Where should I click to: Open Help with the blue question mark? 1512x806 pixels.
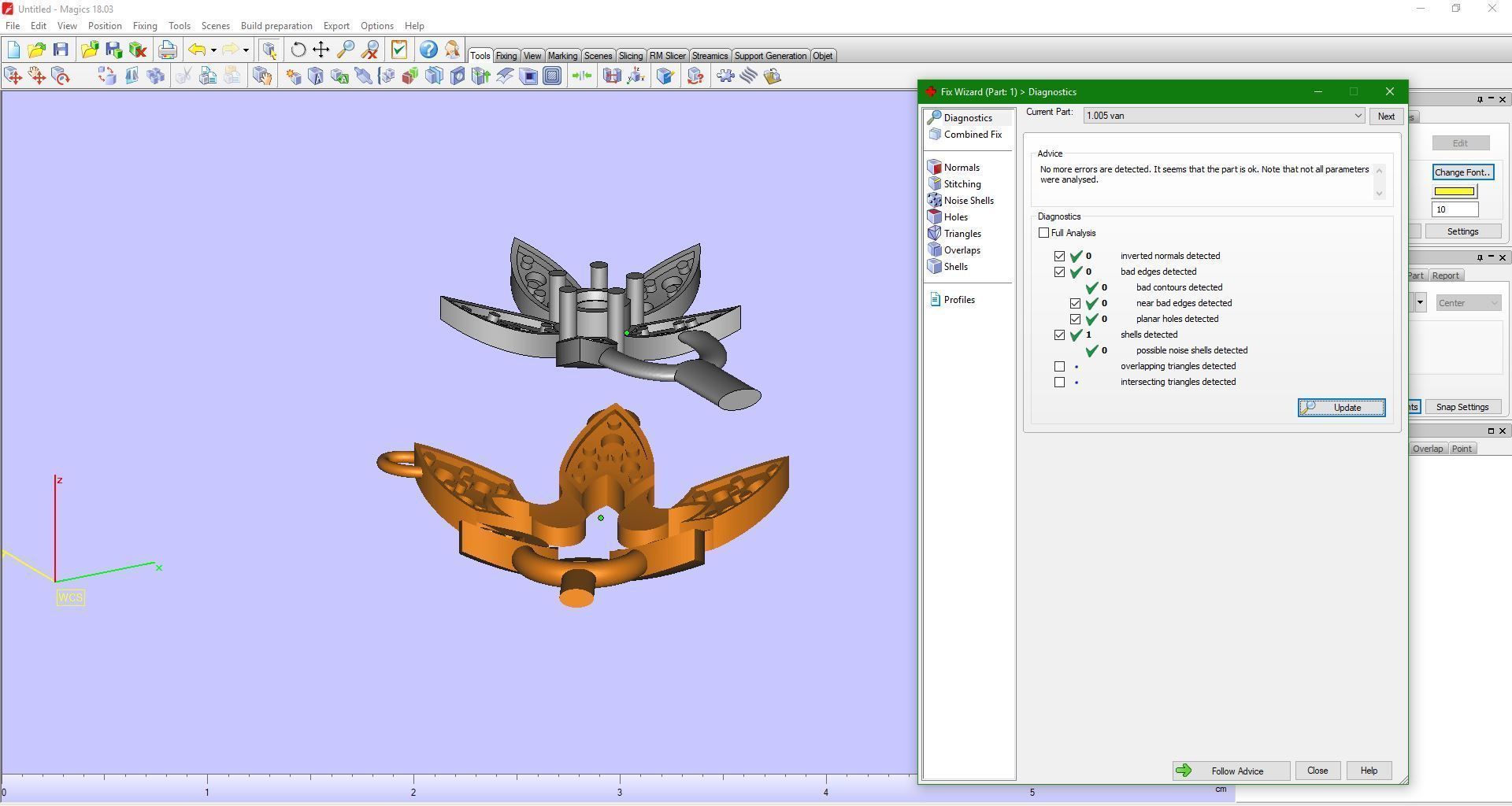(428, 50)
